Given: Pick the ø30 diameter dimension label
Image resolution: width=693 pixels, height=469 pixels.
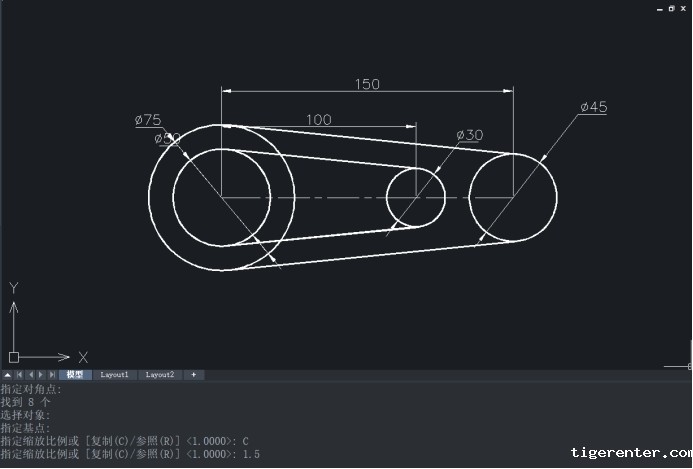Looking at the screenshot, I should coord(469,135).
